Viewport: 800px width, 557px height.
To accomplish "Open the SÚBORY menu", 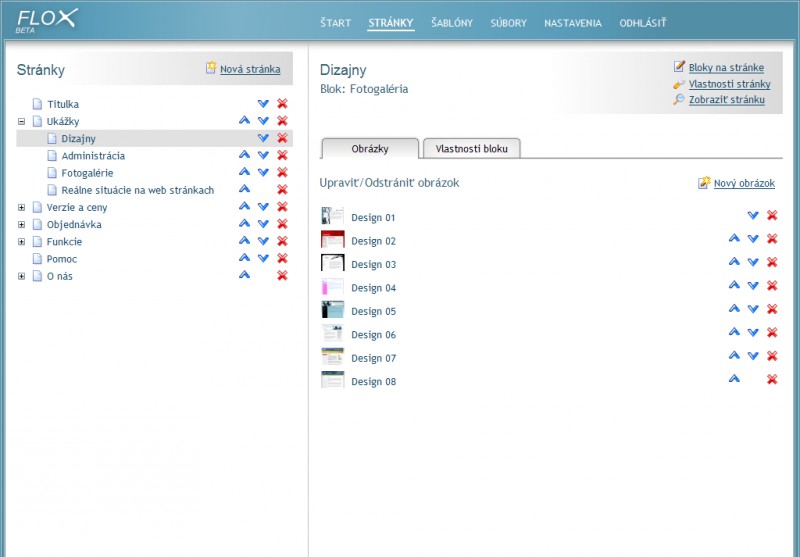I will pos(508,23).
